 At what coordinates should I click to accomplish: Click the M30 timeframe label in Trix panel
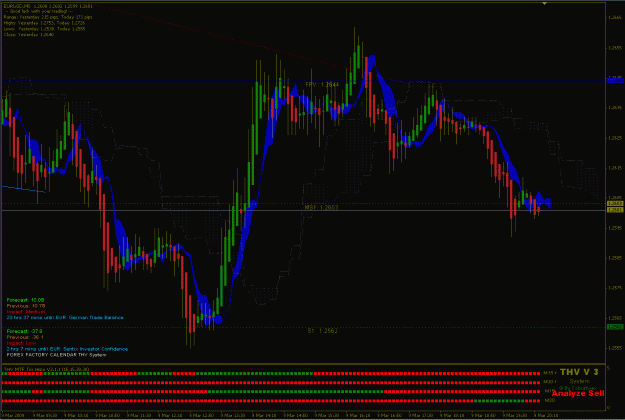[x=550, y=382]
